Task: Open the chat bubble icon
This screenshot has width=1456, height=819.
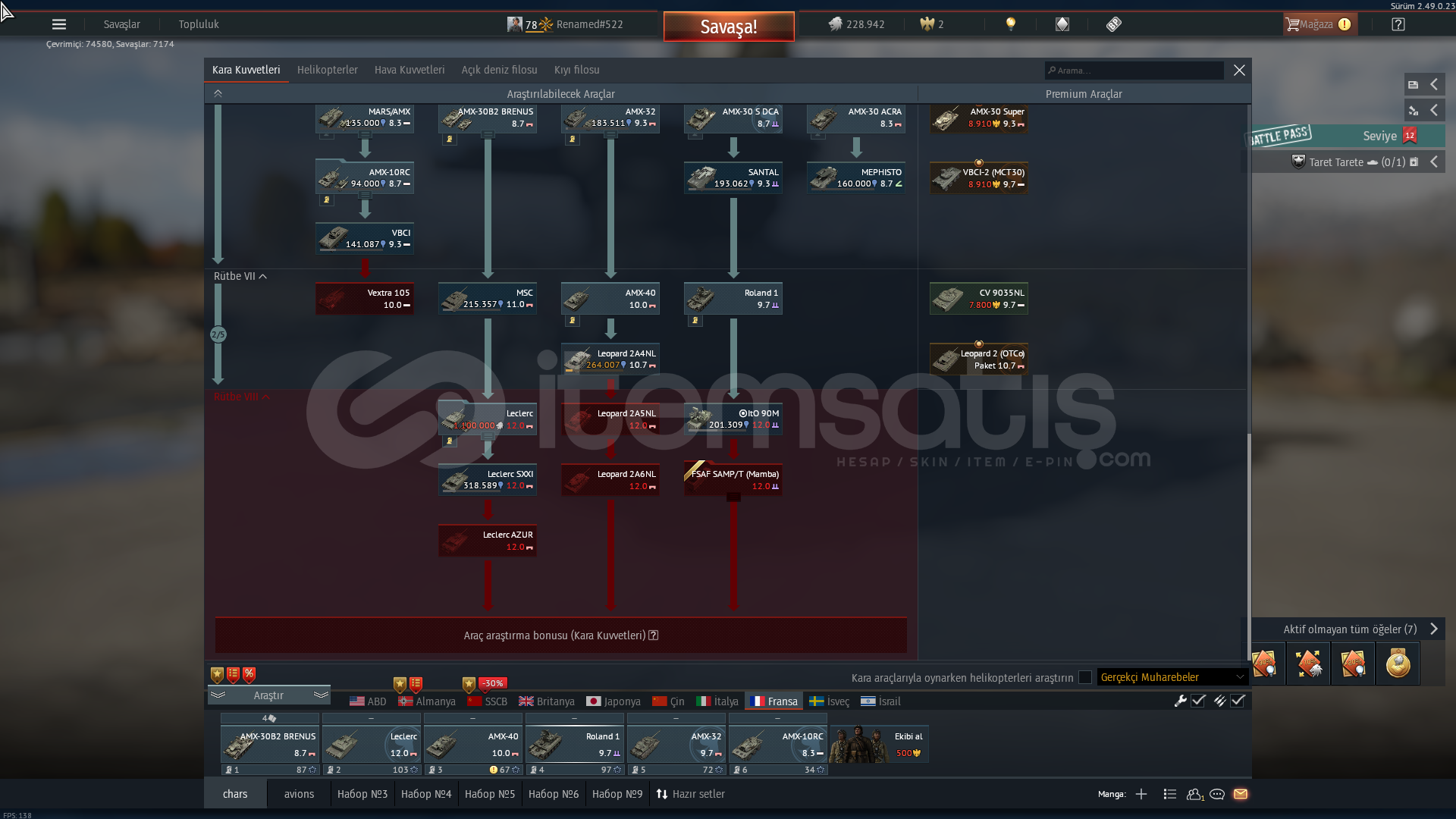Action: pyautogui.click(x=1217, y=794)
